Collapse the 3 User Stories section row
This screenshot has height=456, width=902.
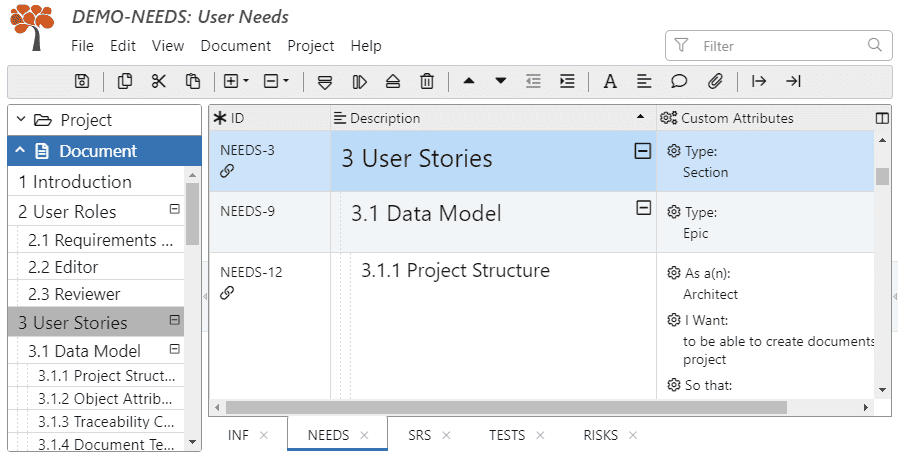[643, 151]
